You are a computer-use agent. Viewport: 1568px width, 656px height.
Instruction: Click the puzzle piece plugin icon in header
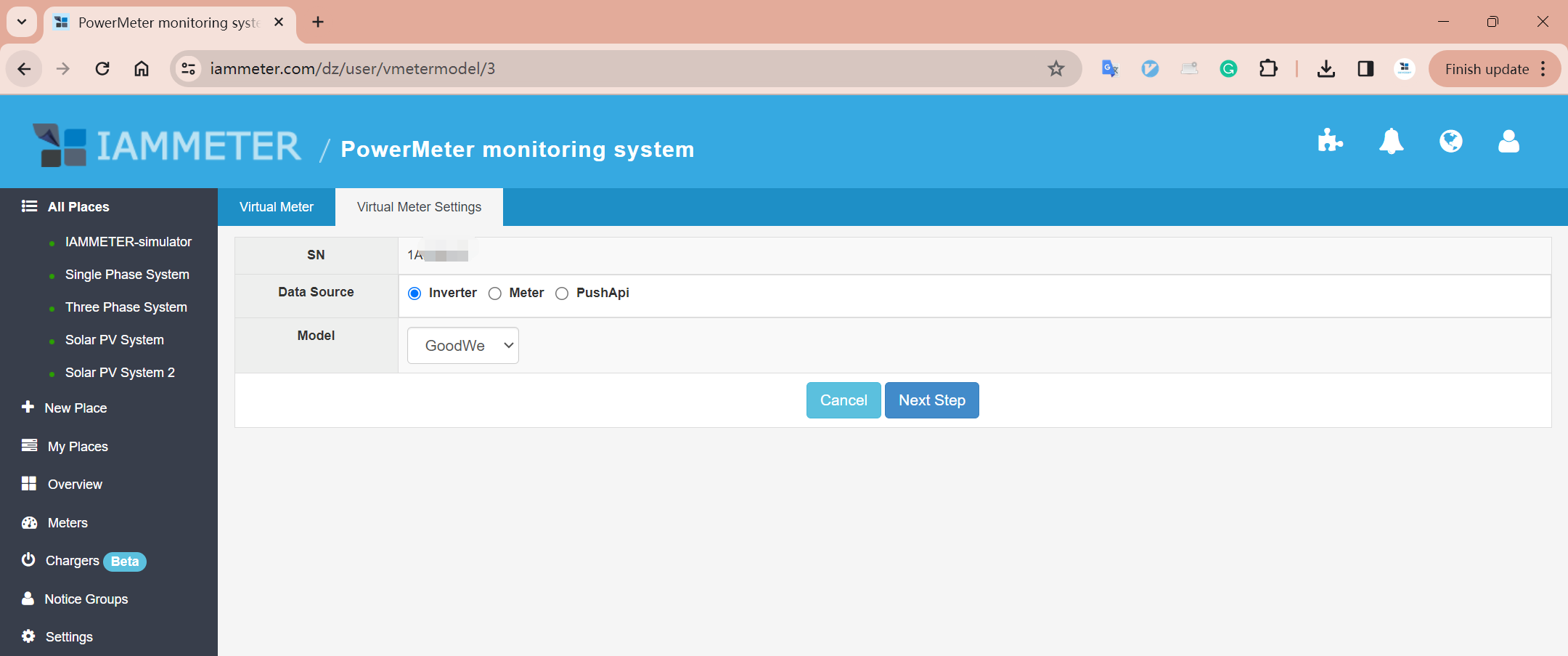pyautogui.click(x=1330, y=141)
